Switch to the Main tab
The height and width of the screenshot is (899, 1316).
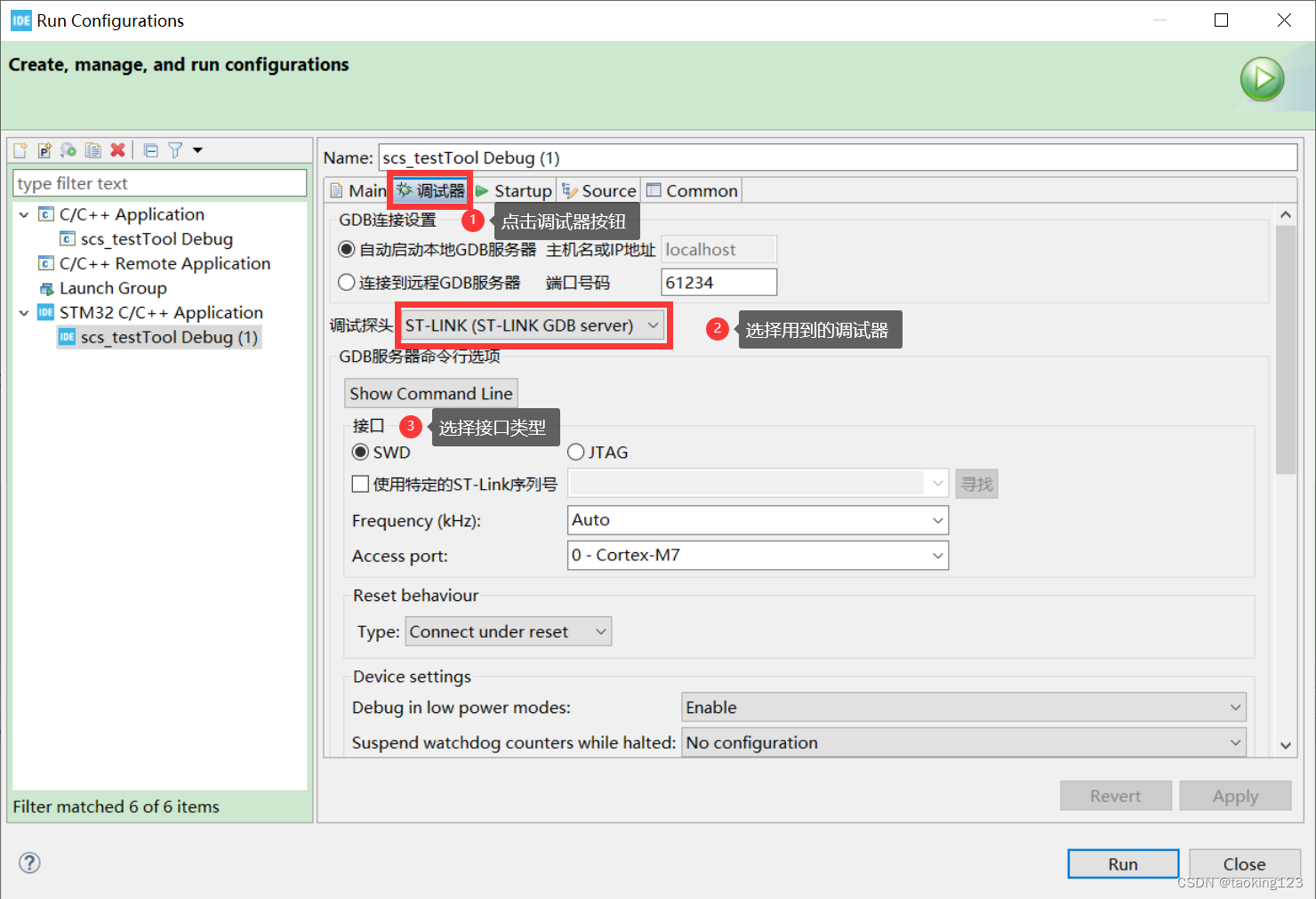(358, 190)
